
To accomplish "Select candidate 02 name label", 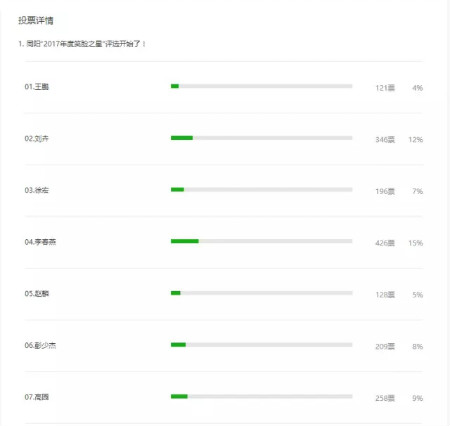I will coord(37,138).
